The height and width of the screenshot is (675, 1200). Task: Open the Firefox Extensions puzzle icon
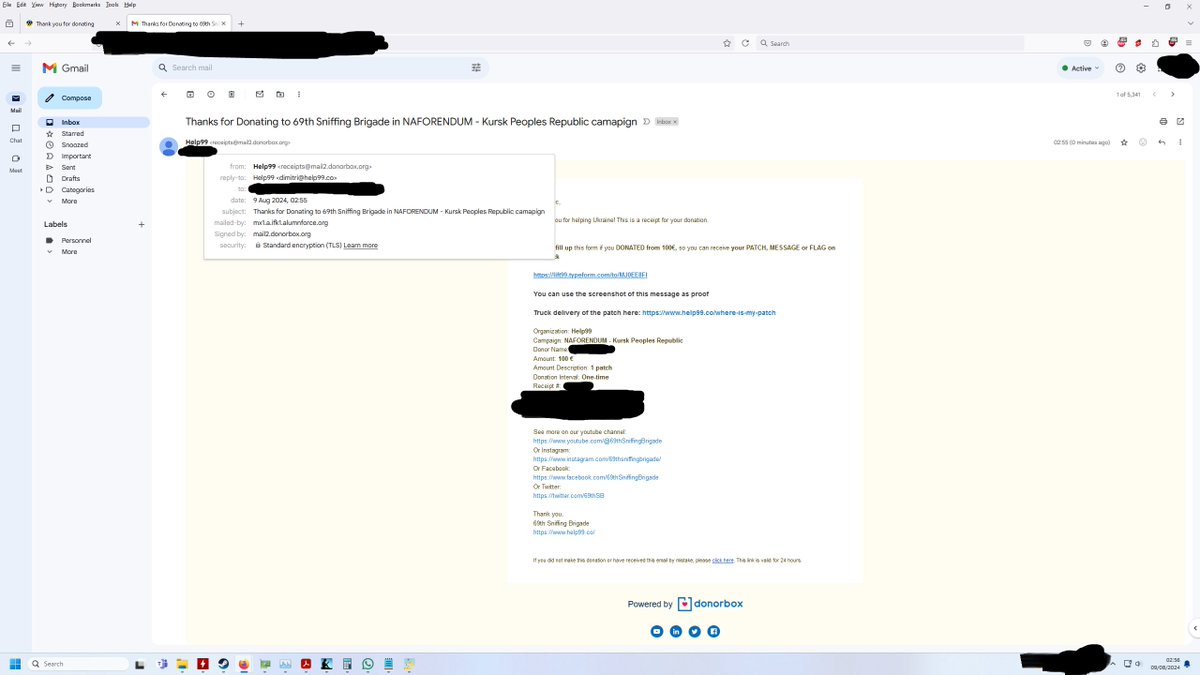[1155, 43]
